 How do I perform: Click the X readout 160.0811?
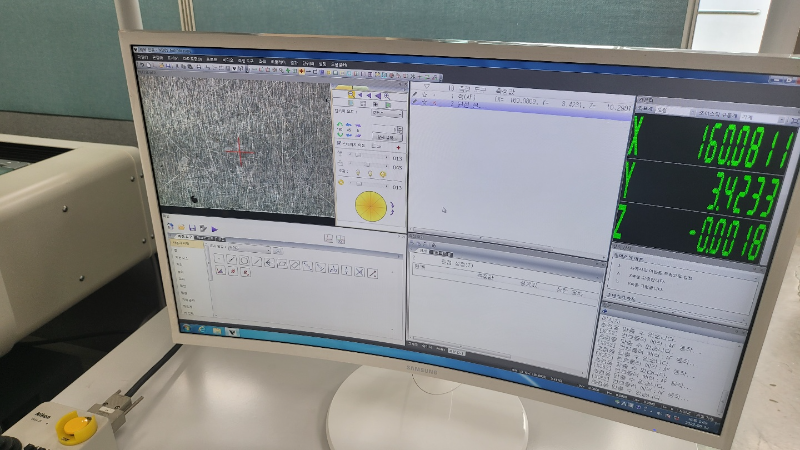click(746, 148)
